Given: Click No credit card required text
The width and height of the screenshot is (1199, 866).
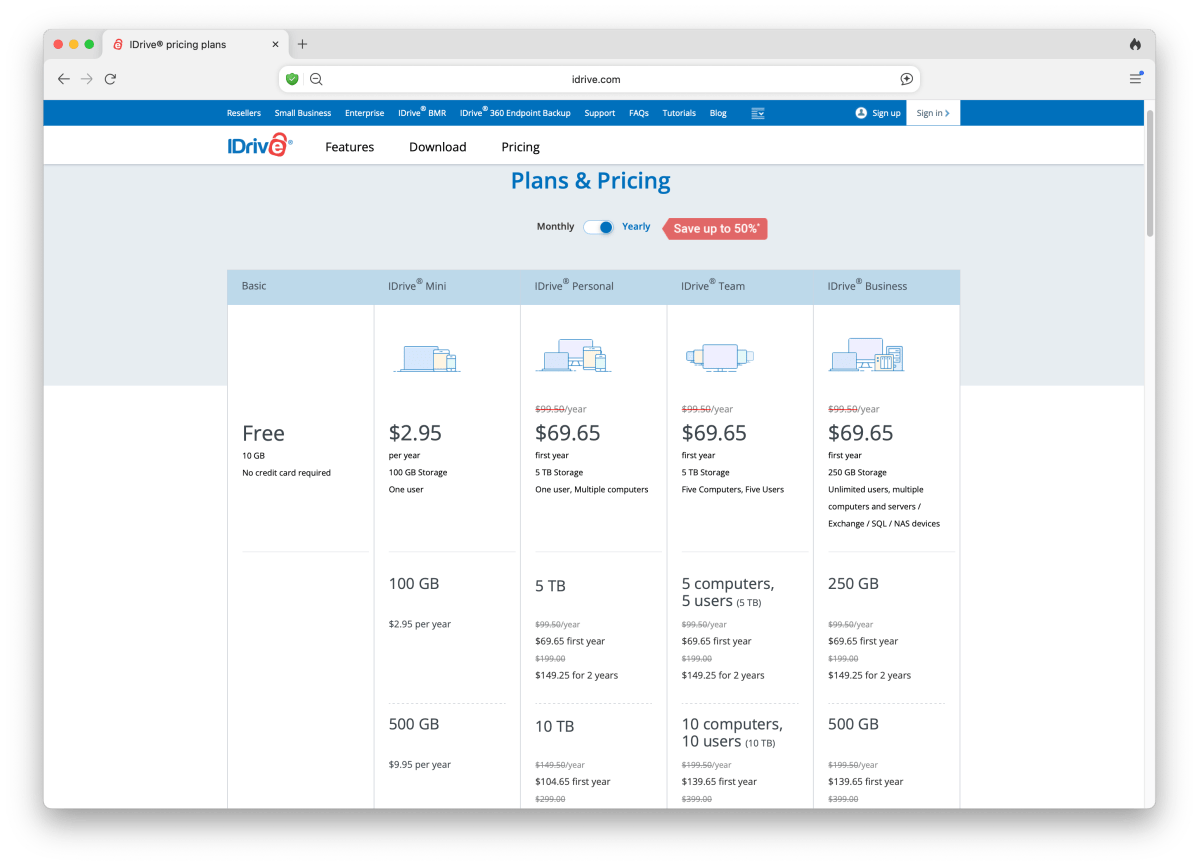Looking at the screenshot, I should pos(287,472).
